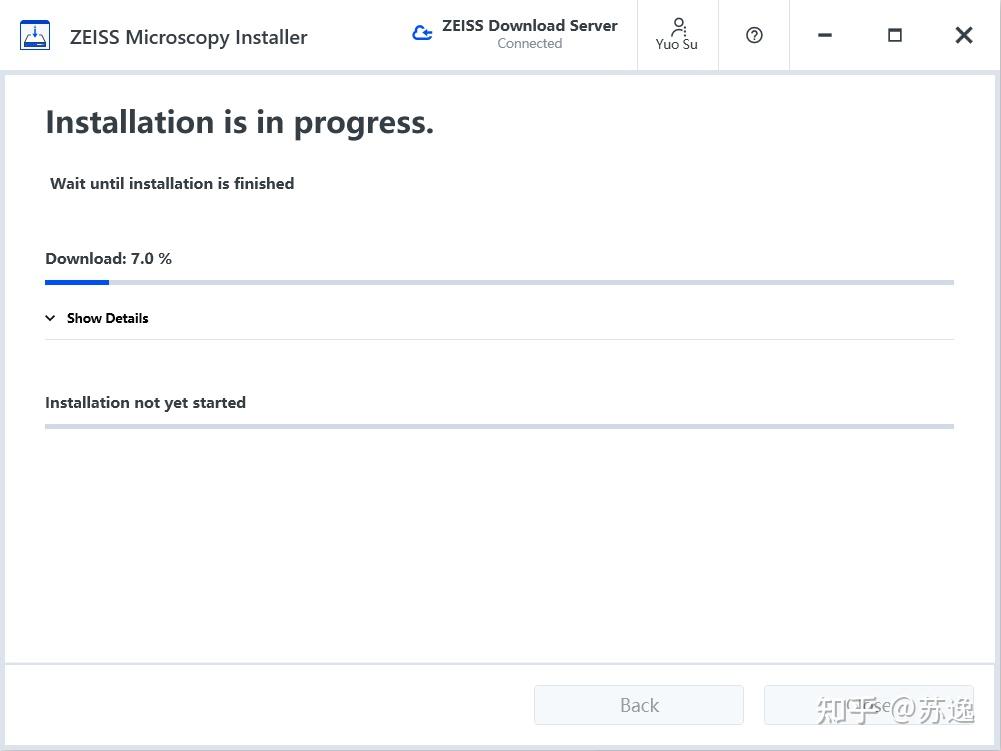This screenshot has width=1001, height=751.
Task: Minimize the installer window
Action: (x=824, y=35)
